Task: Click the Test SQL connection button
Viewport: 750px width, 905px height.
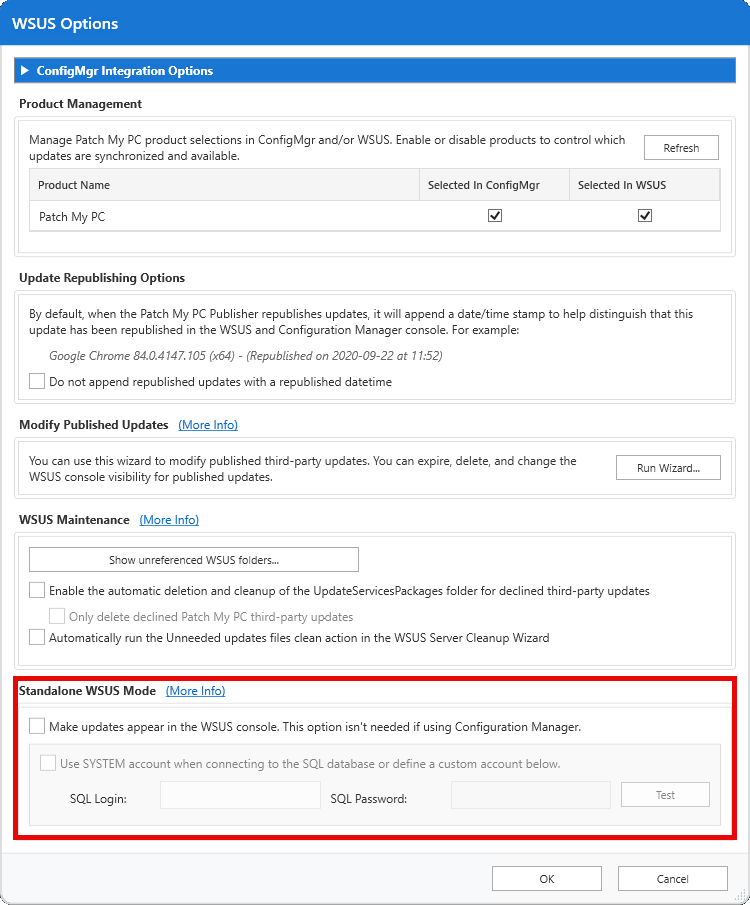Action: tap(665, 795)
